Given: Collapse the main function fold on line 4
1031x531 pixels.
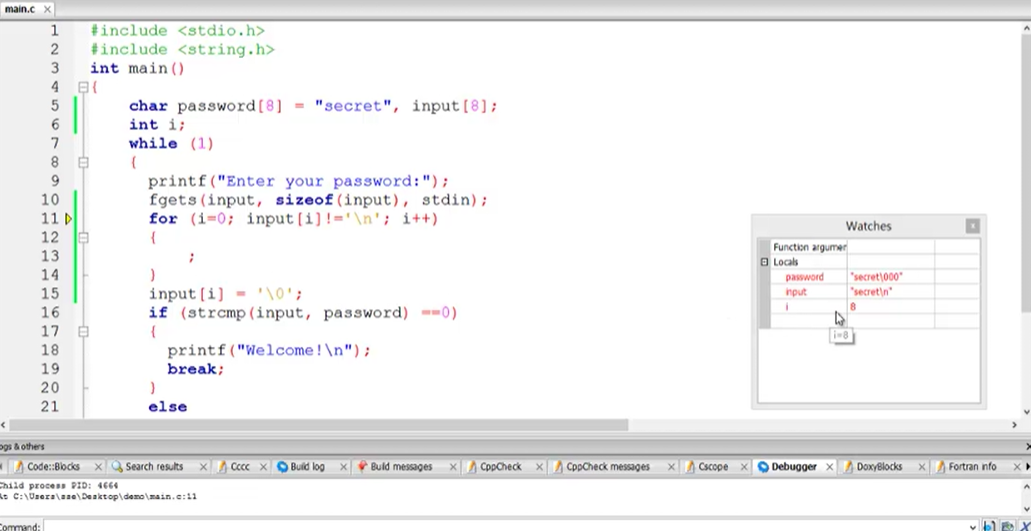Looking at the screenshot, I should pos(83,87).
